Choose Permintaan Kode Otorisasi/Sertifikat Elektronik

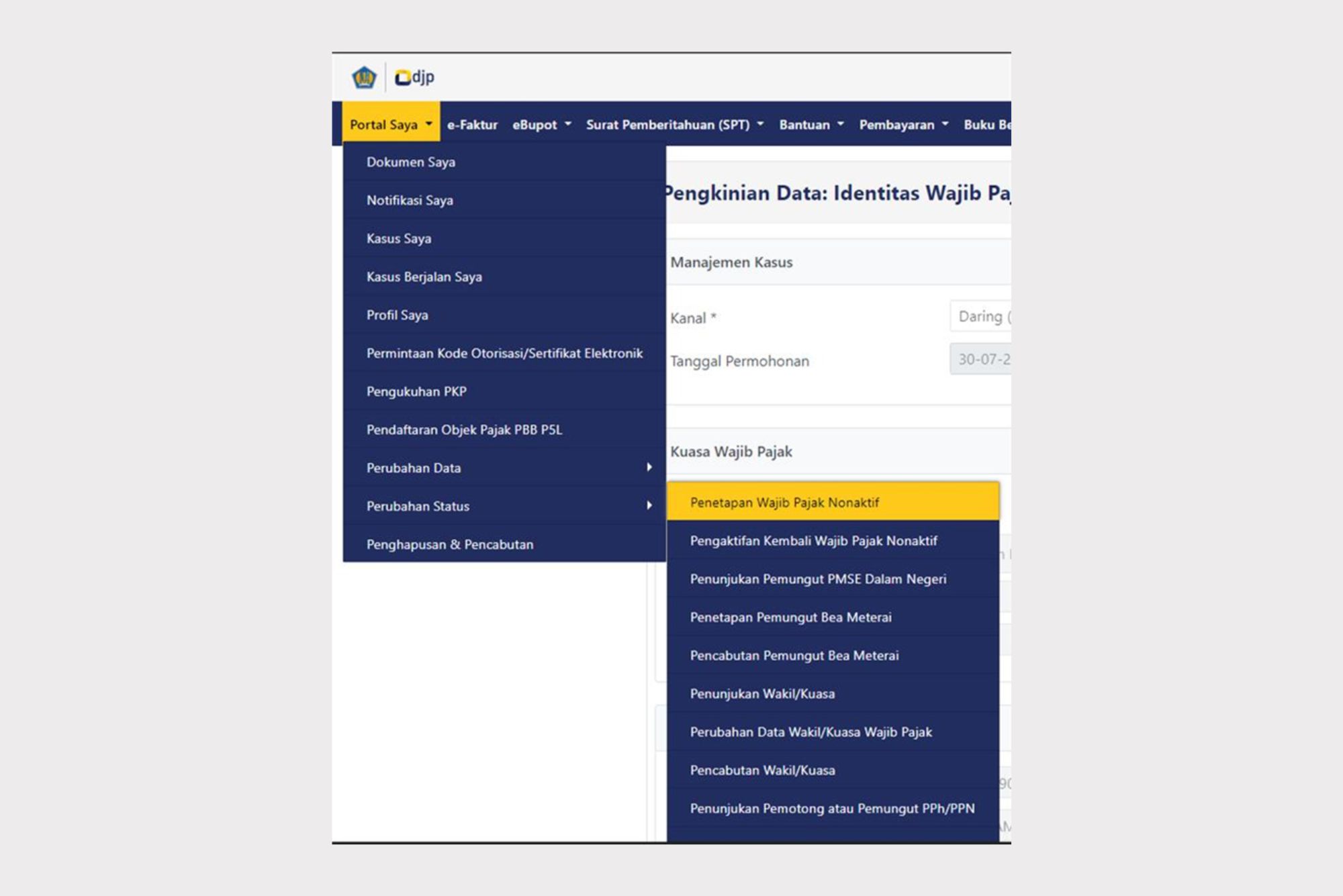point(504,353)
